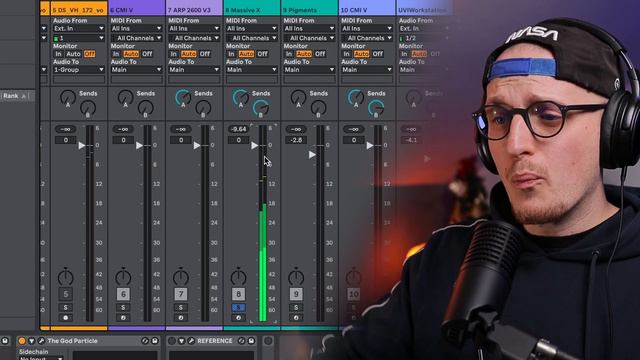
Task: Open Main output dropdown on 8 Massive X
Action: click(251, 70)
